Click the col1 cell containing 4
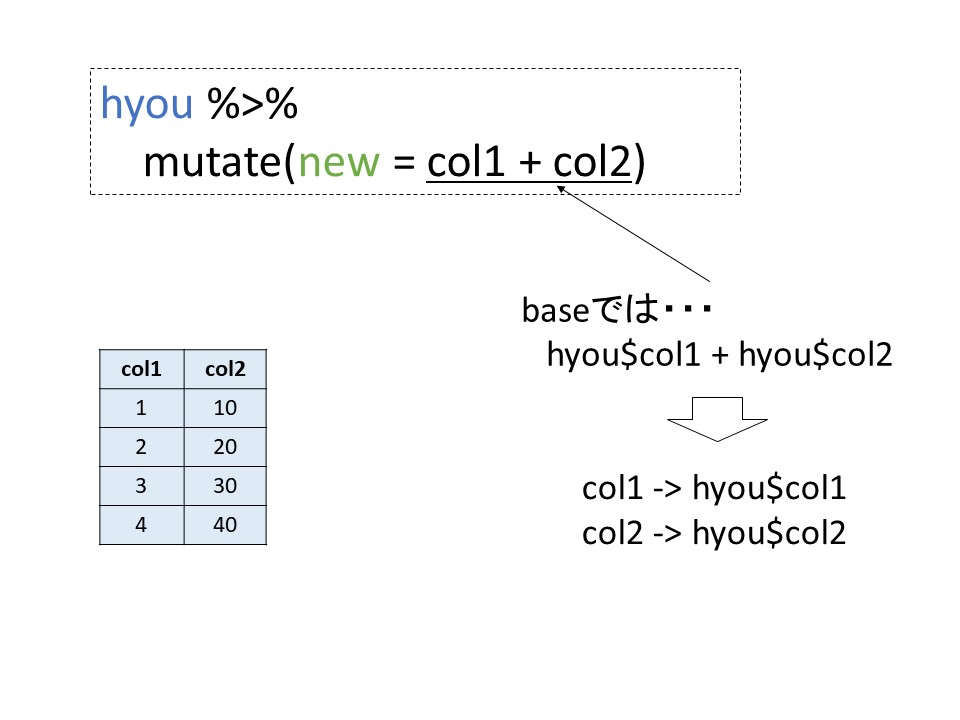This screenshot has width=960, height=720. click(142, 525)
